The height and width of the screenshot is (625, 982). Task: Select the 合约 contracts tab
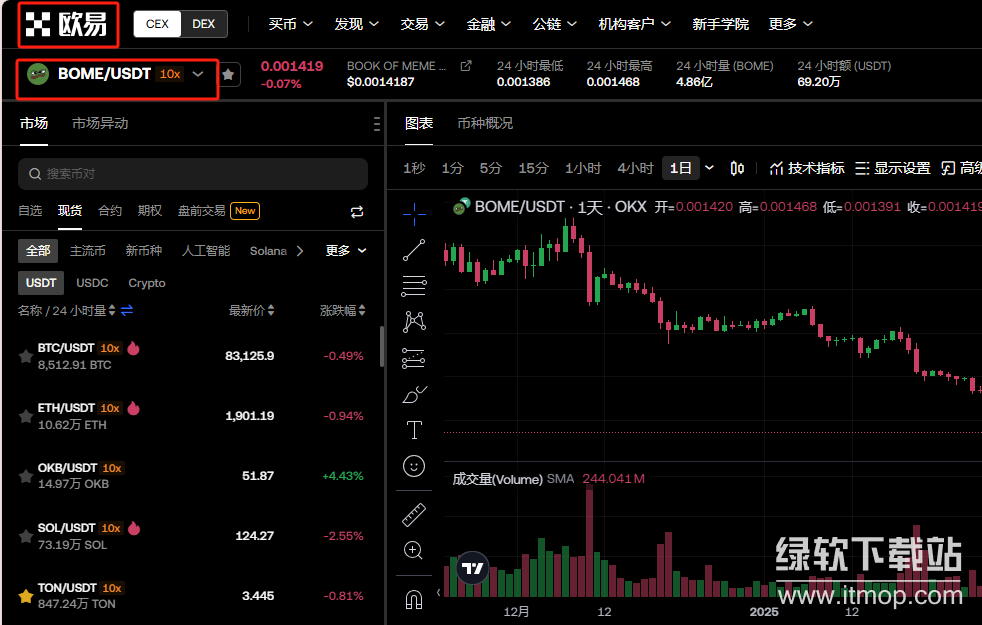pos(110,211)
